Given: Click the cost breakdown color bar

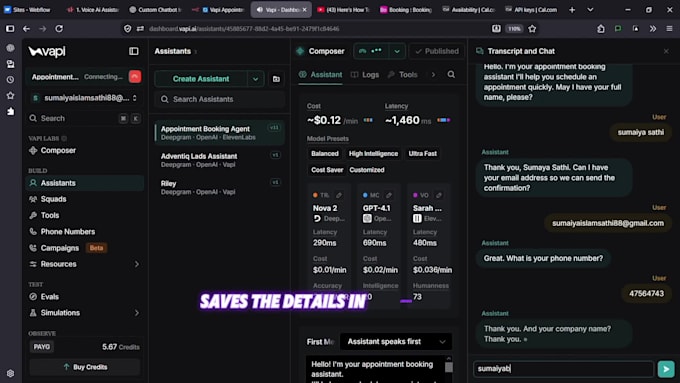Looking at the screenshot, I should pyautogui.click(x=368, y=120).
